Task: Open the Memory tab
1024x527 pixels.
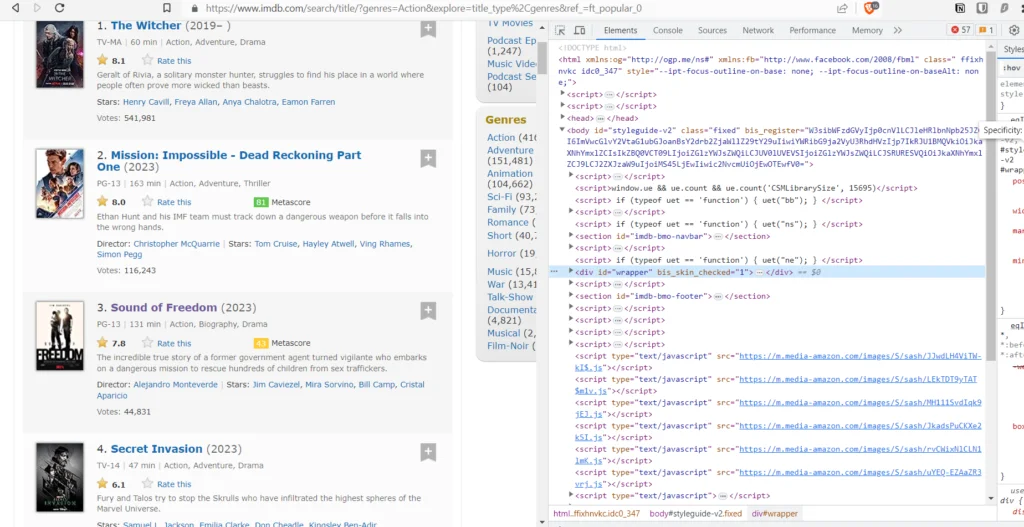Action: pos(867,31)
